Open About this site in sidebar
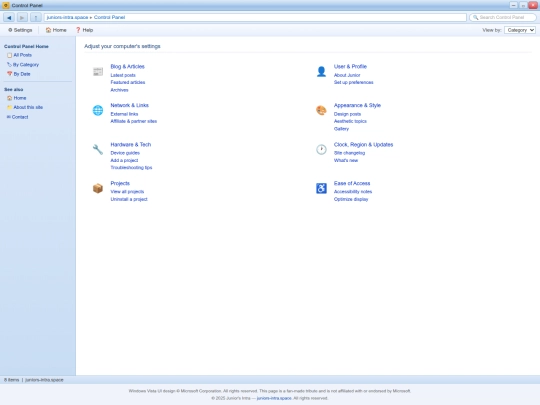 point(25,107)
